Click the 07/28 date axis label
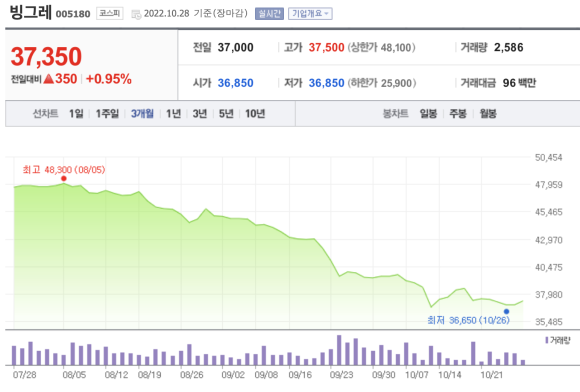 coord(25,375)
